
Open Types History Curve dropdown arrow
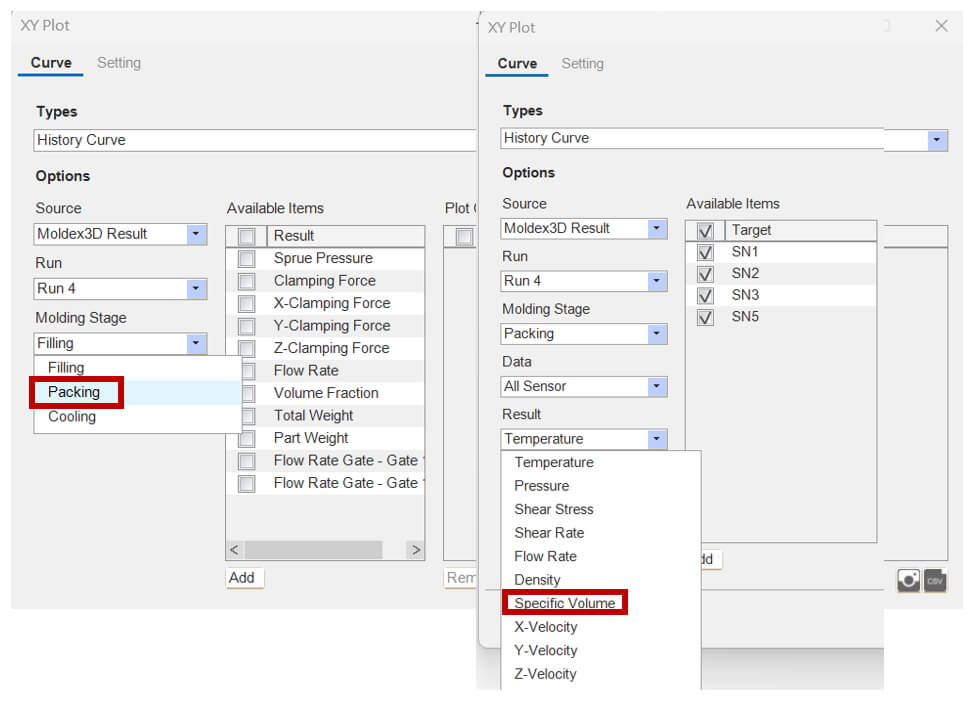(x=937, y=139)
